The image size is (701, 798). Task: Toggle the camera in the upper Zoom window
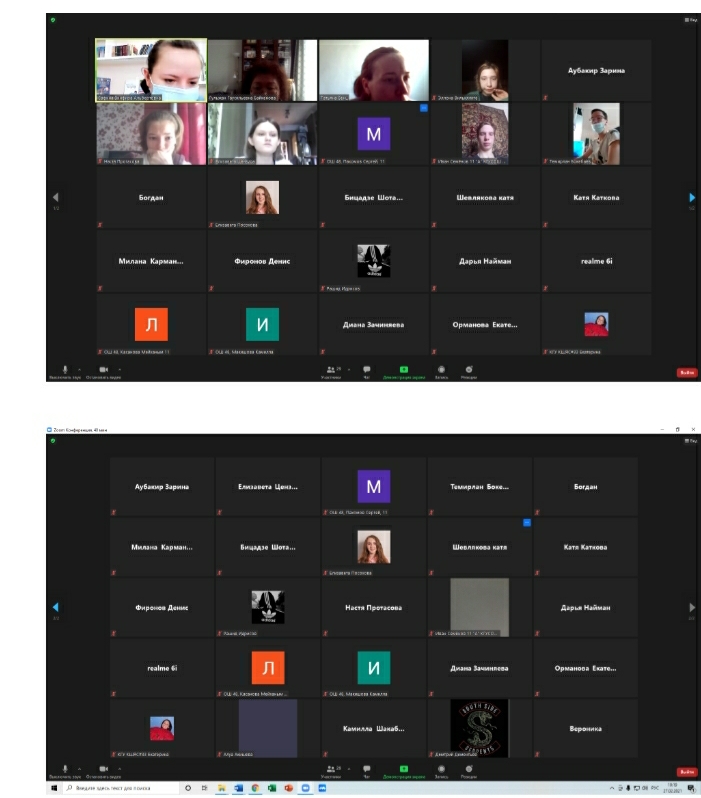[x=103, y=369]
